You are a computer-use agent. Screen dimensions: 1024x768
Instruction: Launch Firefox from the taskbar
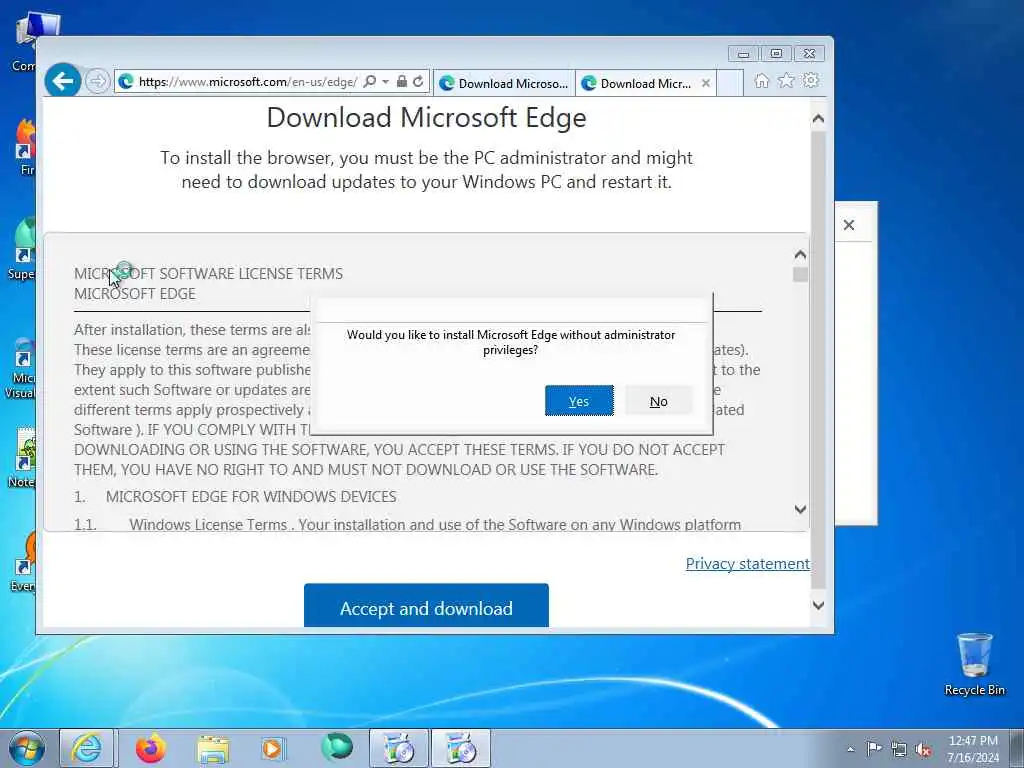[151, 748]
